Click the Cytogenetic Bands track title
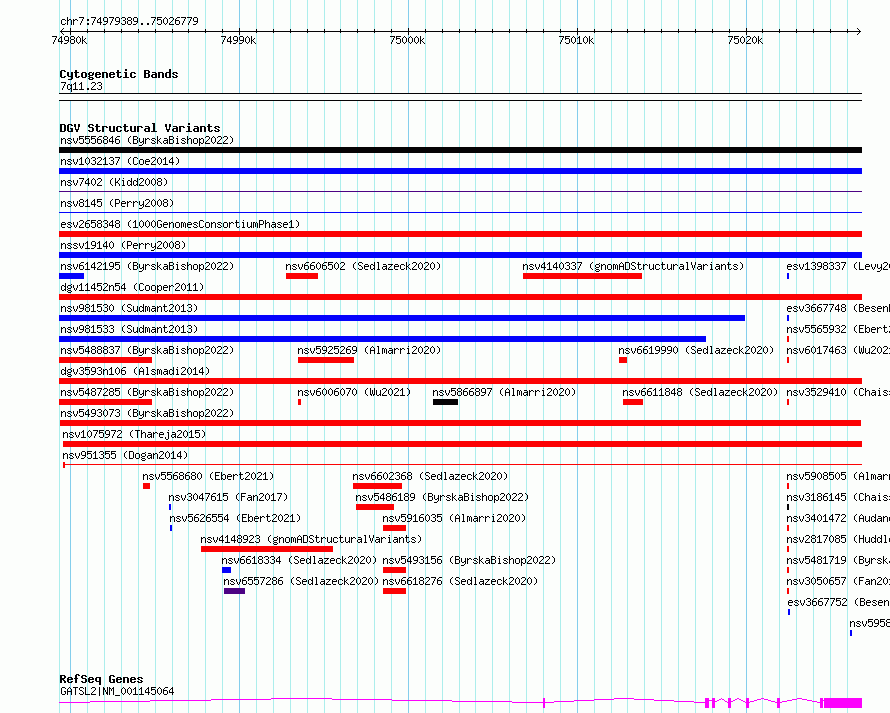This screenshot has width=890, height=713. pyautogui.click(x=119, y=74)
